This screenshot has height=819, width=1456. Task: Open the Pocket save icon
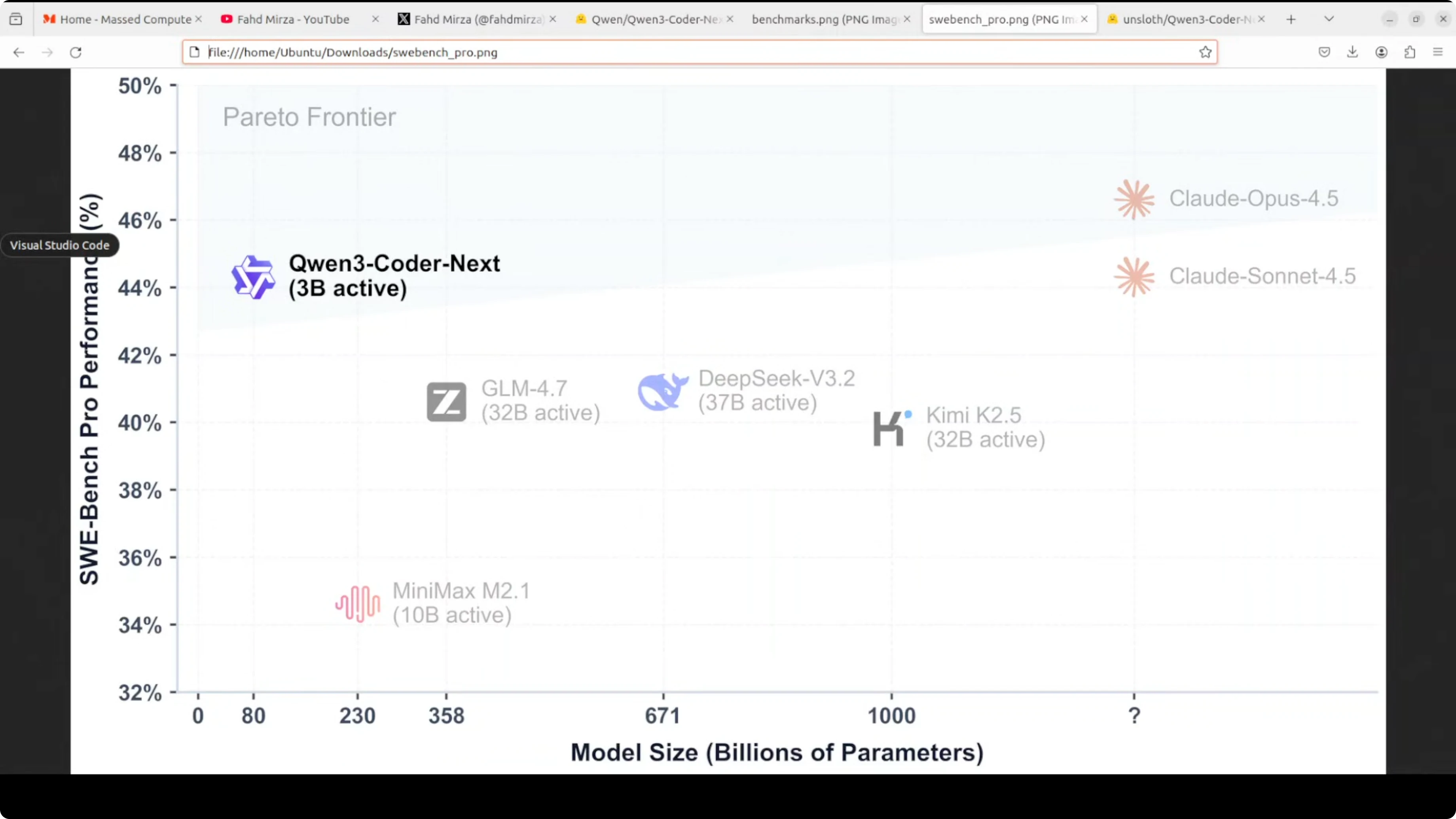(x=1324, y=53)
